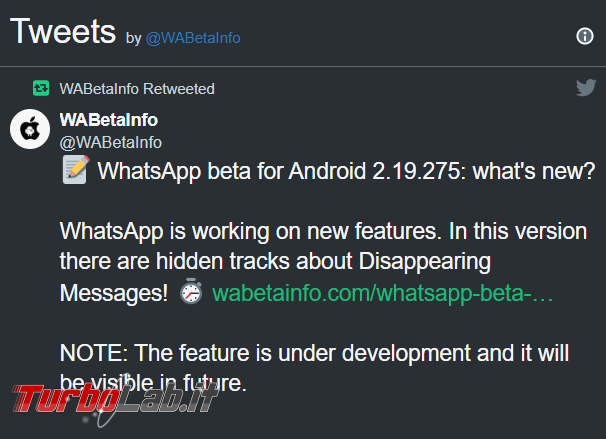Click the stopwatch emoji before the link
Image resolution: width=606 pixels, height=439 pixels.
(x=191, y=291)
